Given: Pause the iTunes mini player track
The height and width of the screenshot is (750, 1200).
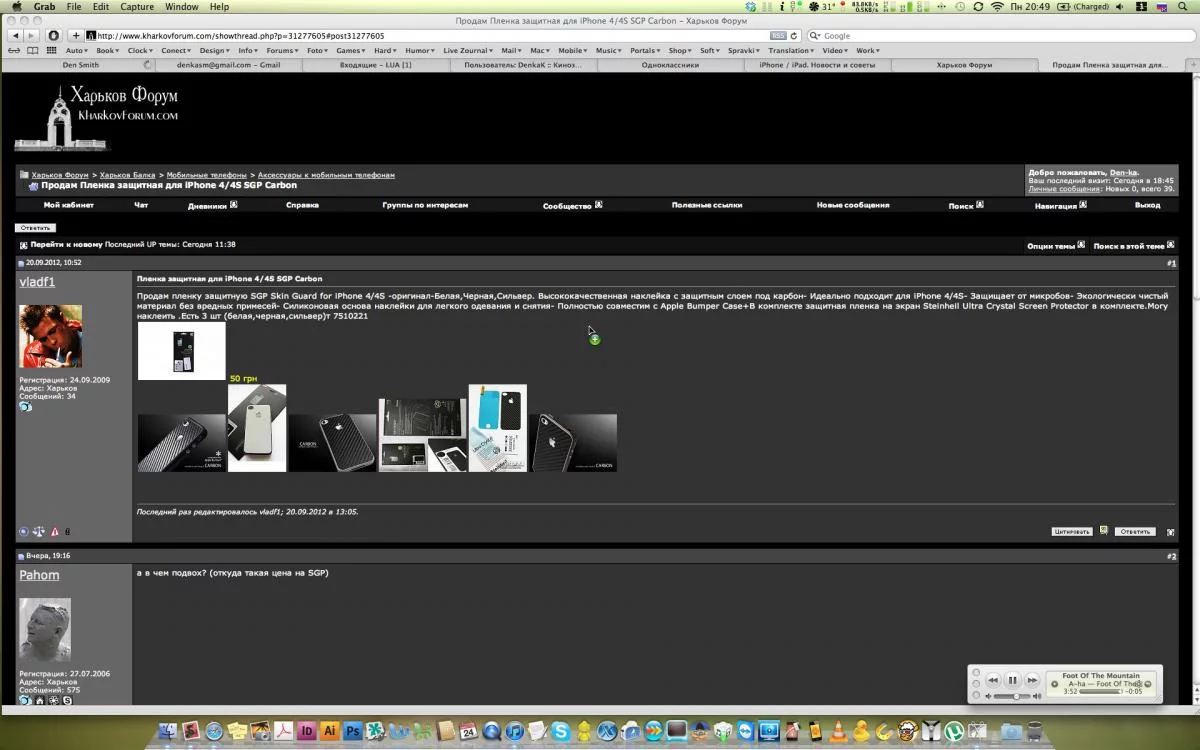Looking at the screenshot, I should click(x=1012, y=680).
